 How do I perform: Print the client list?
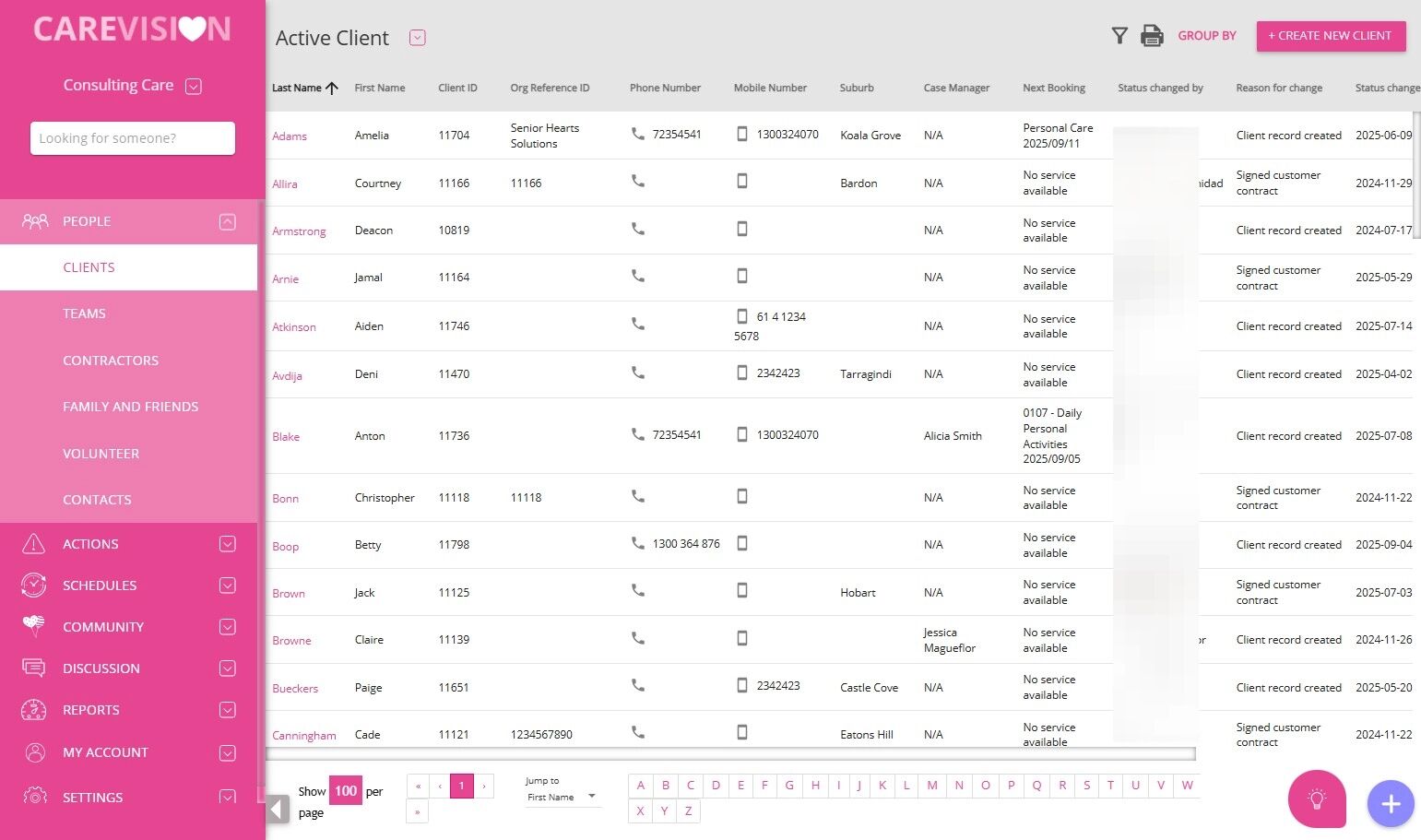pyautogui.click(x=1152, y=36)
